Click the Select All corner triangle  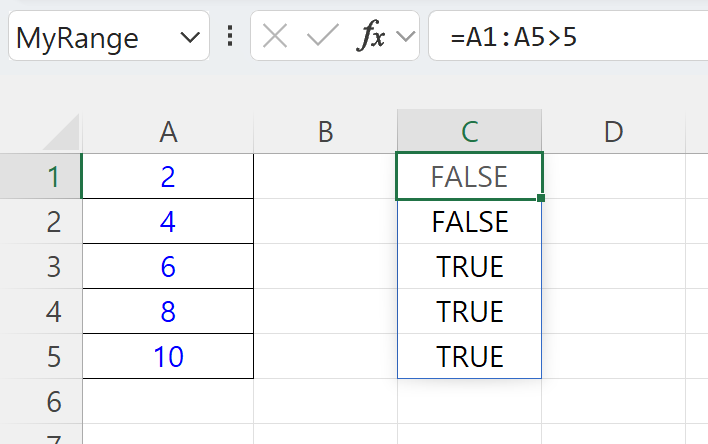tap(61, 132)
